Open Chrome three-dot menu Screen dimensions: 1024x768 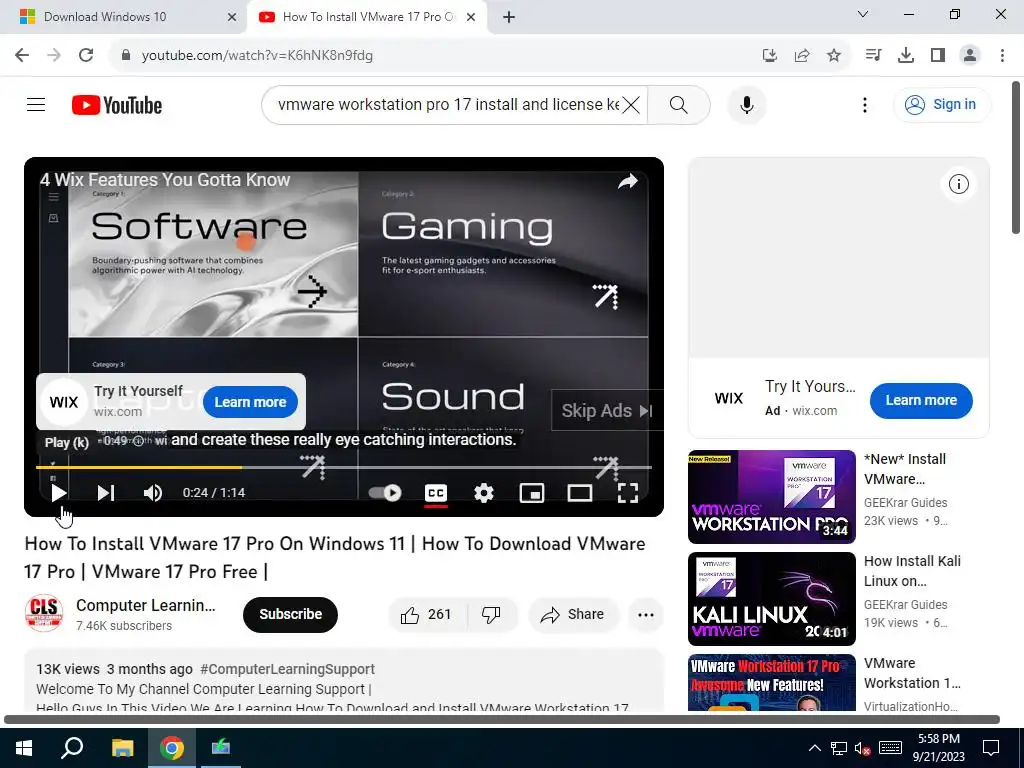pyautogui.click(x=1002, y=55)
